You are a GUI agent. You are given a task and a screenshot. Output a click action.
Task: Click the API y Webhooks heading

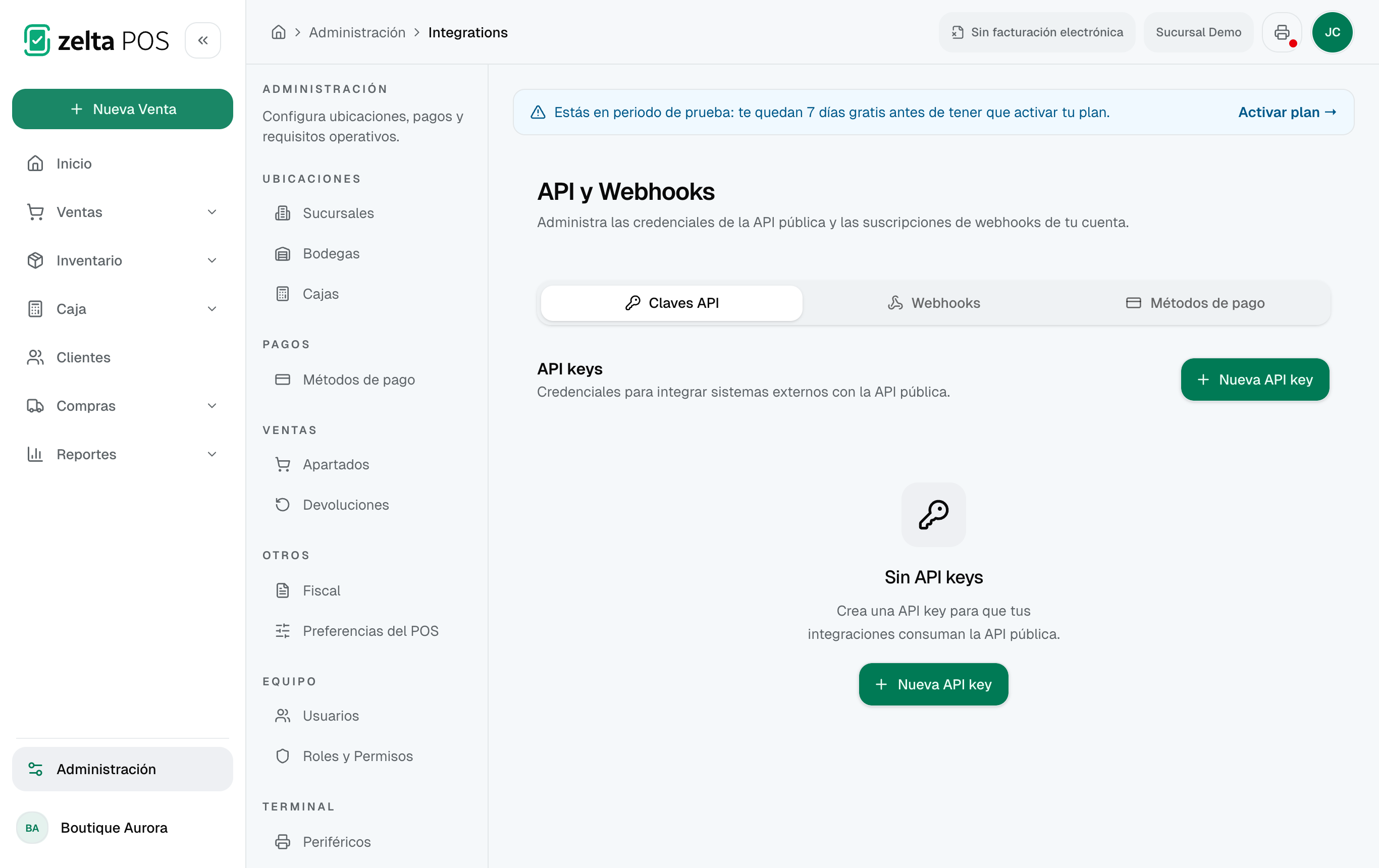(x=625, y=191)
